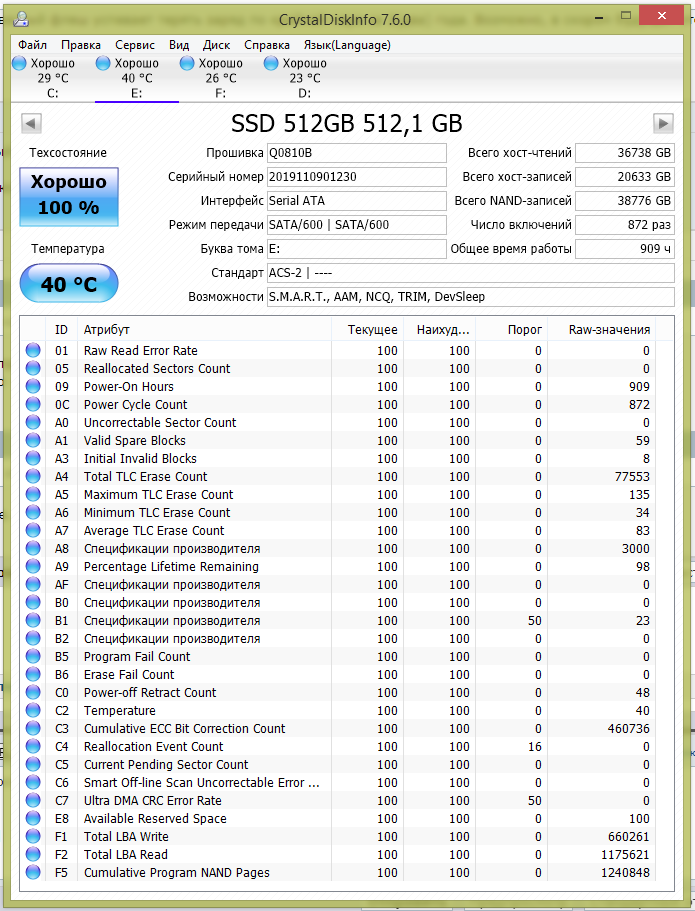Screen dimensions: 695x911
Task: Click status icon of Total TLC Erase Count
Action: [33, 476]
